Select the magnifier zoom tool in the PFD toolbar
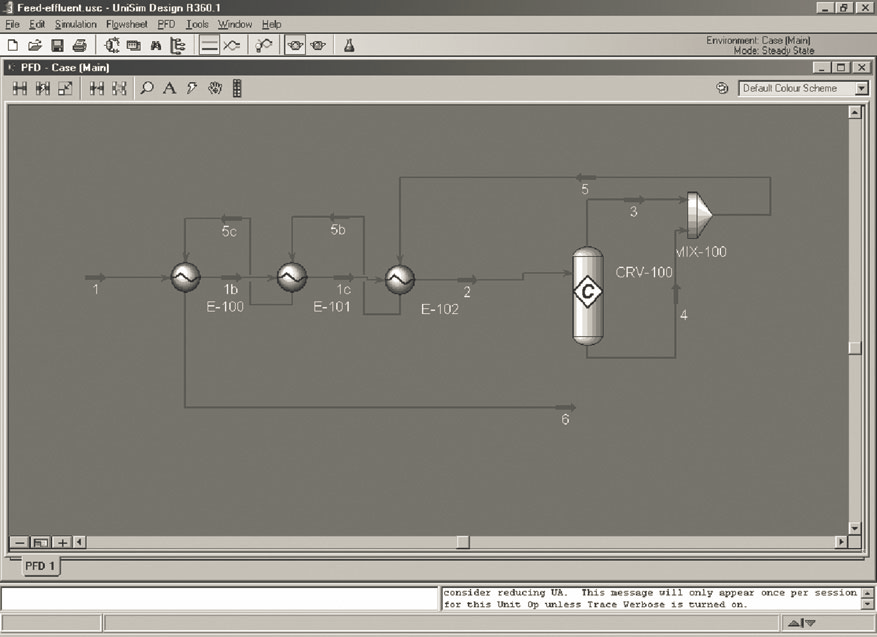The image size is (877, 637). [x=148, y=89]
